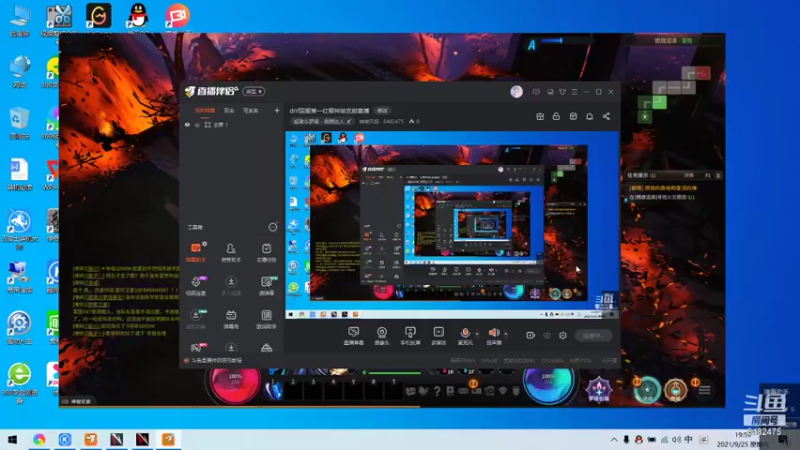800x450 pixels.
Task: Switch to the third scene tab
Action: pos(250,110)
